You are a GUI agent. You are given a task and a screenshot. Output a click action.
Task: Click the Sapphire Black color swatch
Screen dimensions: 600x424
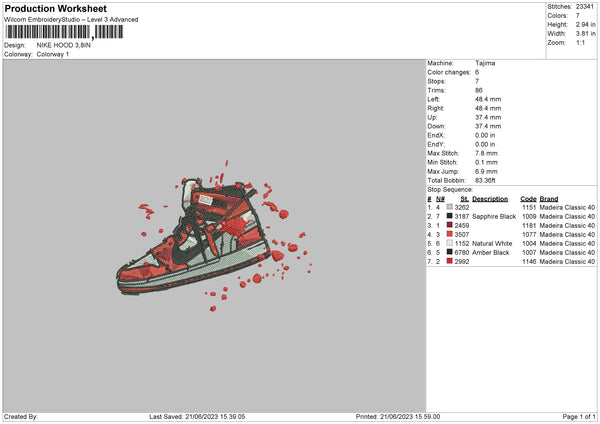[x=450, y=216]
